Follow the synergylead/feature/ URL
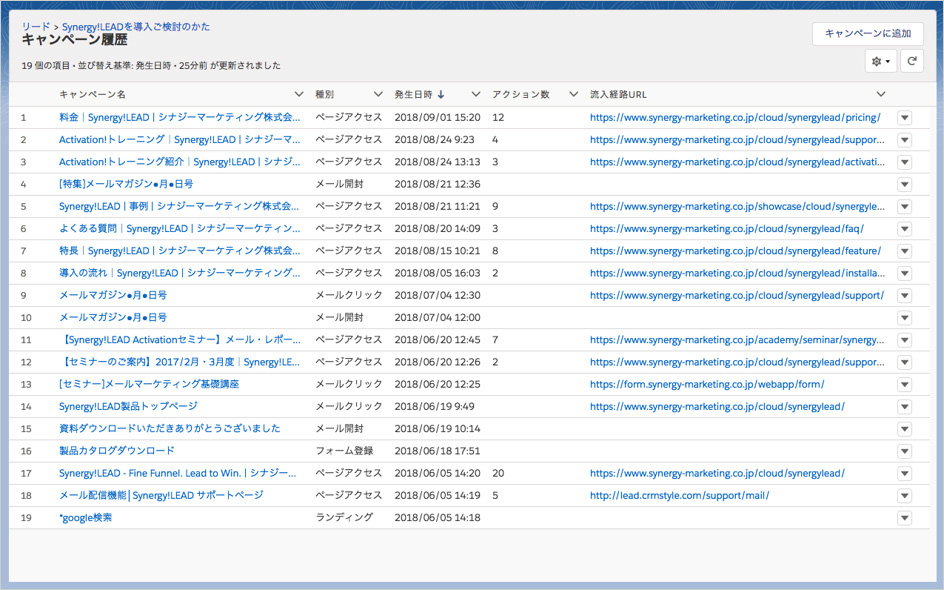Image resolution: width=944 pixels, height=590 pixels. [x=735, y=251]
